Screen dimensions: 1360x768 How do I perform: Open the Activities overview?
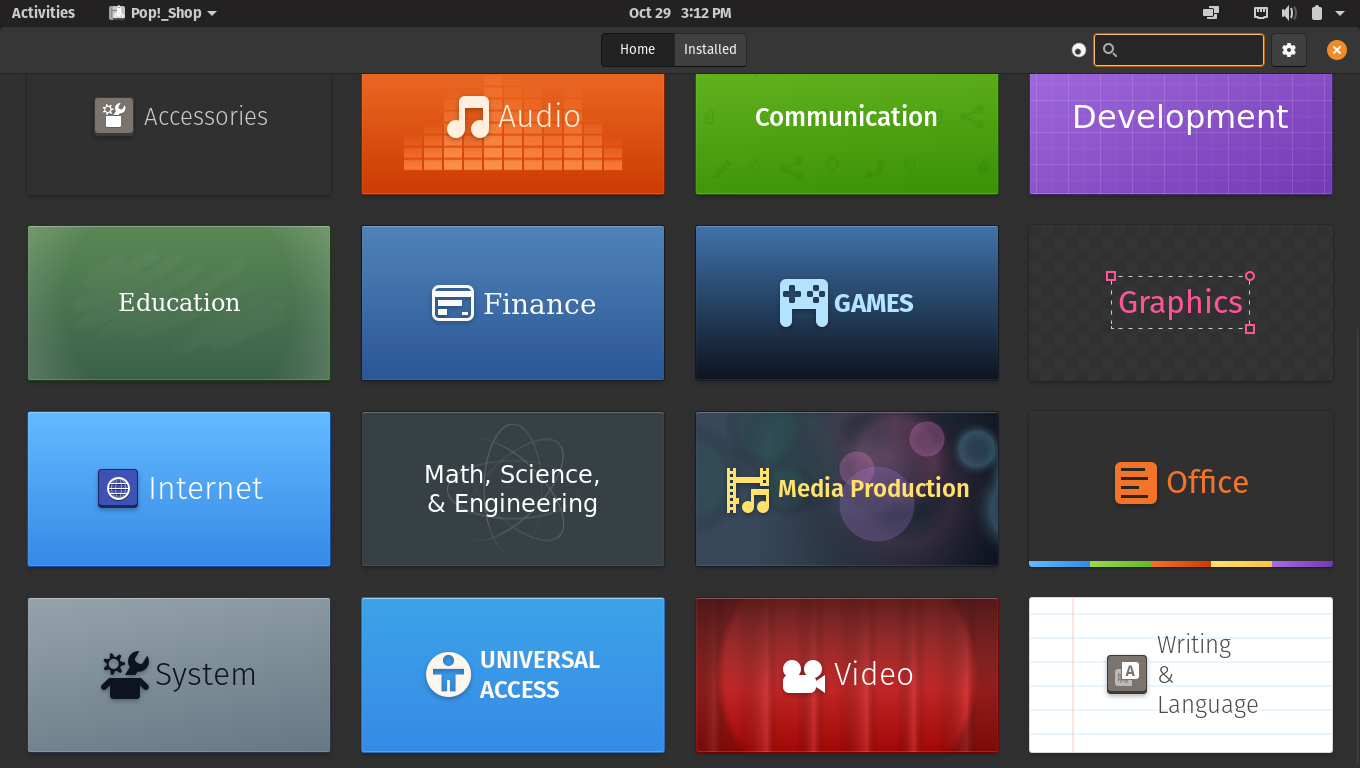(43, 13)
